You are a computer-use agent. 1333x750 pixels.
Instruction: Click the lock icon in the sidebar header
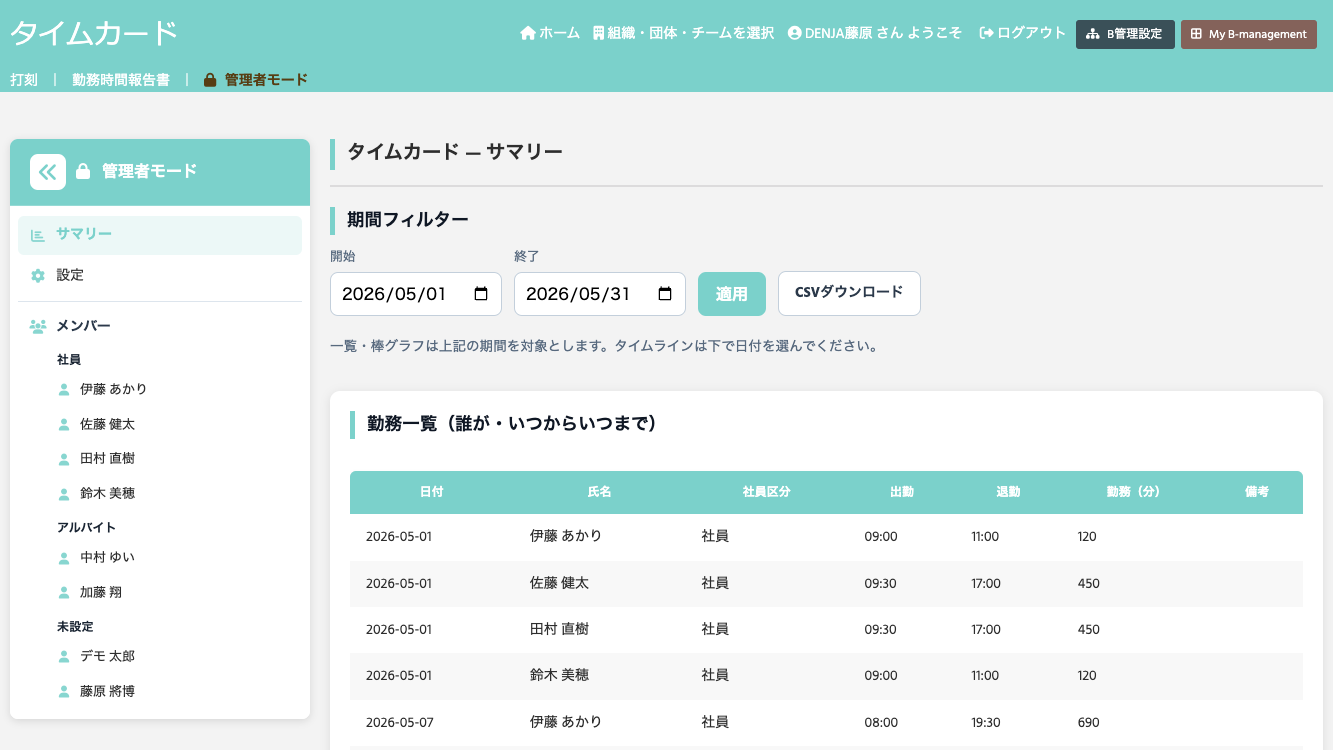(x=83, y=171)
